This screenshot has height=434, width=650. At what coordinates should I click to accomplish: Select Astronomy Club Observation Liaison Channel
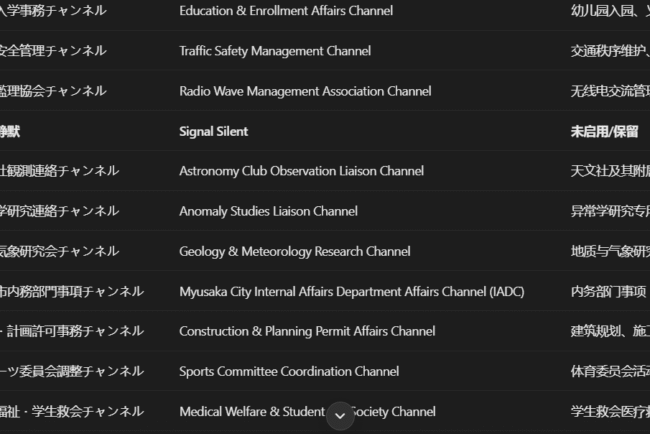(x=301, y=171)
